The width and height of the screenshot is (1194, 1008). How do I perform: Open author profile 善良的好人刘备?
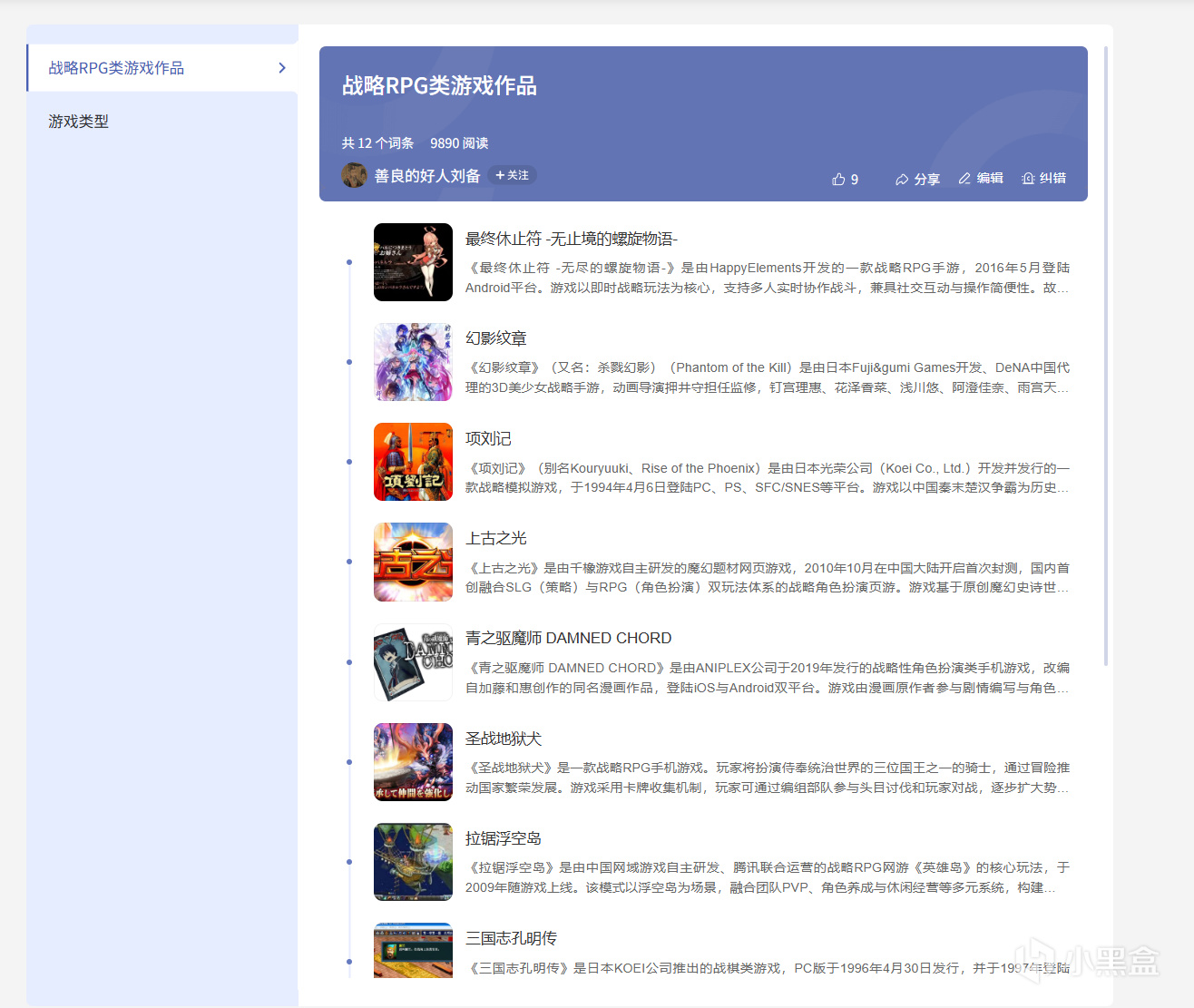427,176
